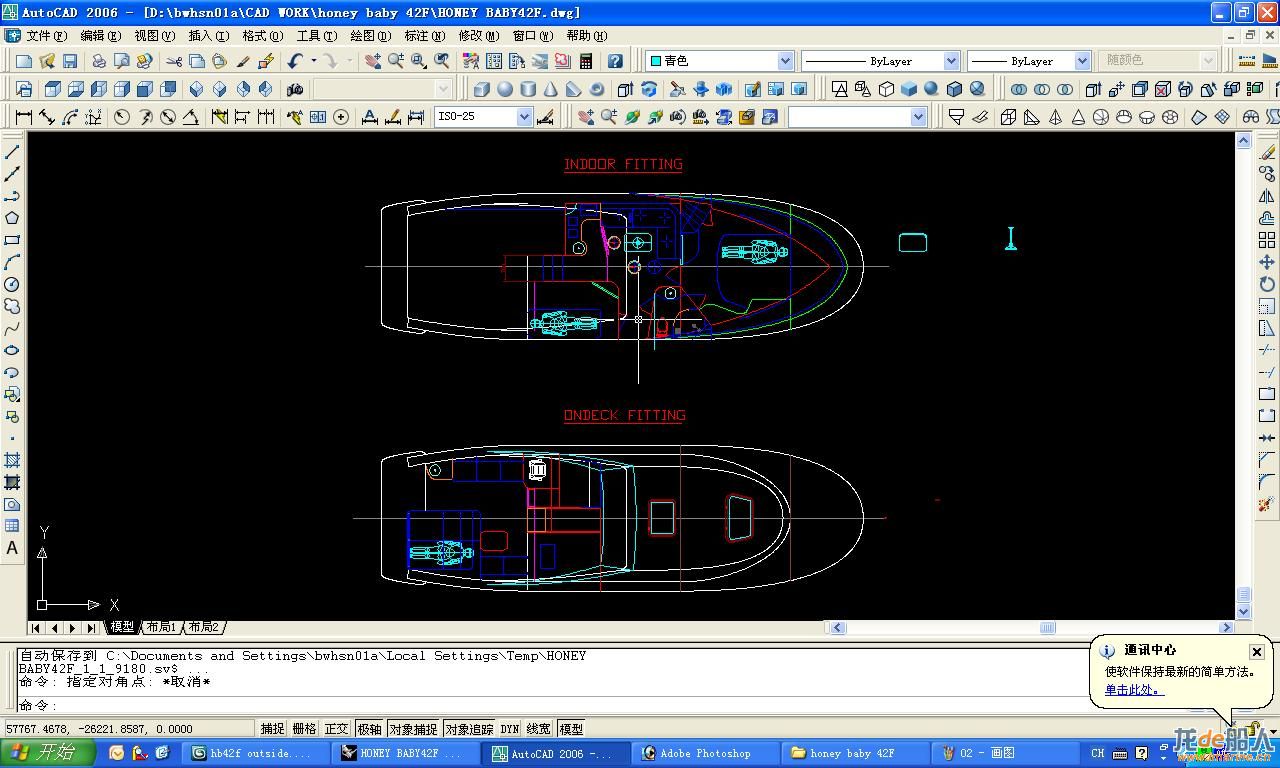Select the Line tool in draw toolbar
The width and height of the screenshot is (1280, 768).
[x=12, y=152]
